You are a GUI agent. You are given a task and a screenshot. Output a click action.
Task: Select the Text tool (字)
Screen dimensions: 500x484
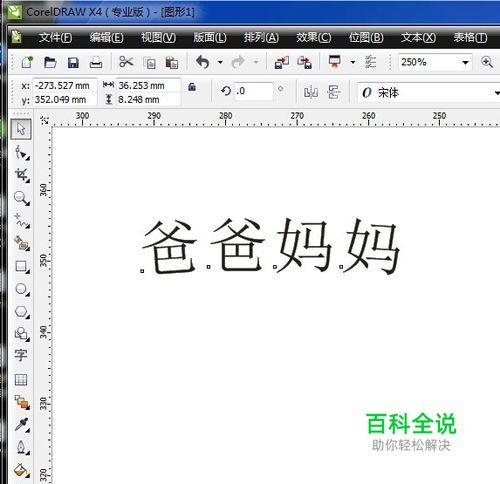tap(21, 355)
